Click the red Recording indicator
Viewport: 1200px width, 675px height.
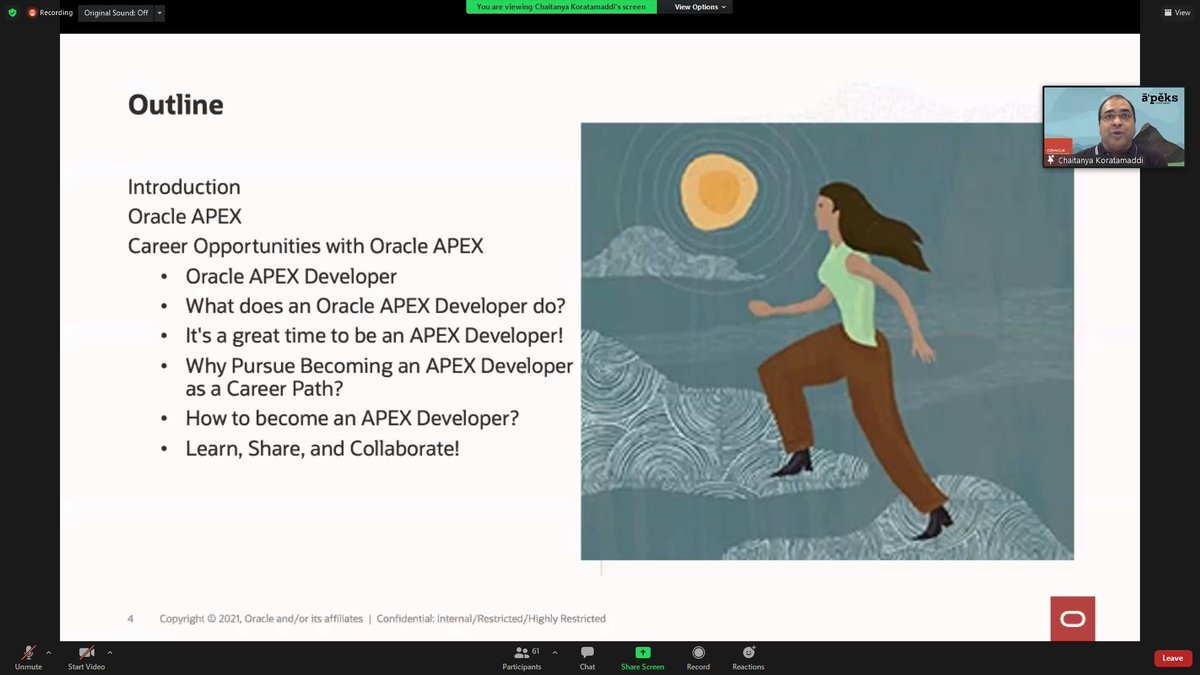click(50, 13)
